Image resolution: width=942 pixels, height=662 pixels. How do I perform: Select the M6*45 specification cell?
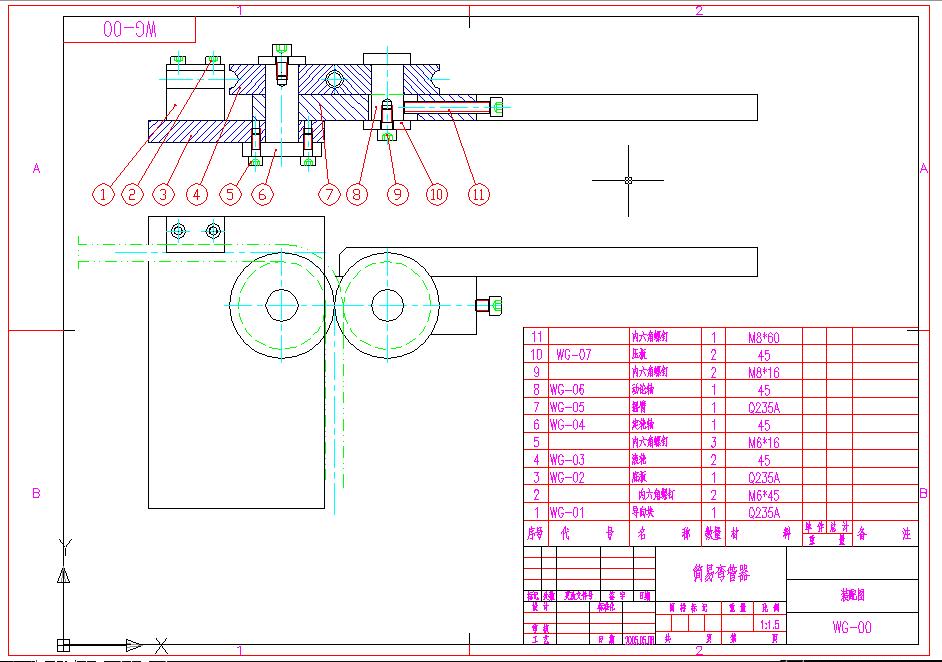(764, 495)
